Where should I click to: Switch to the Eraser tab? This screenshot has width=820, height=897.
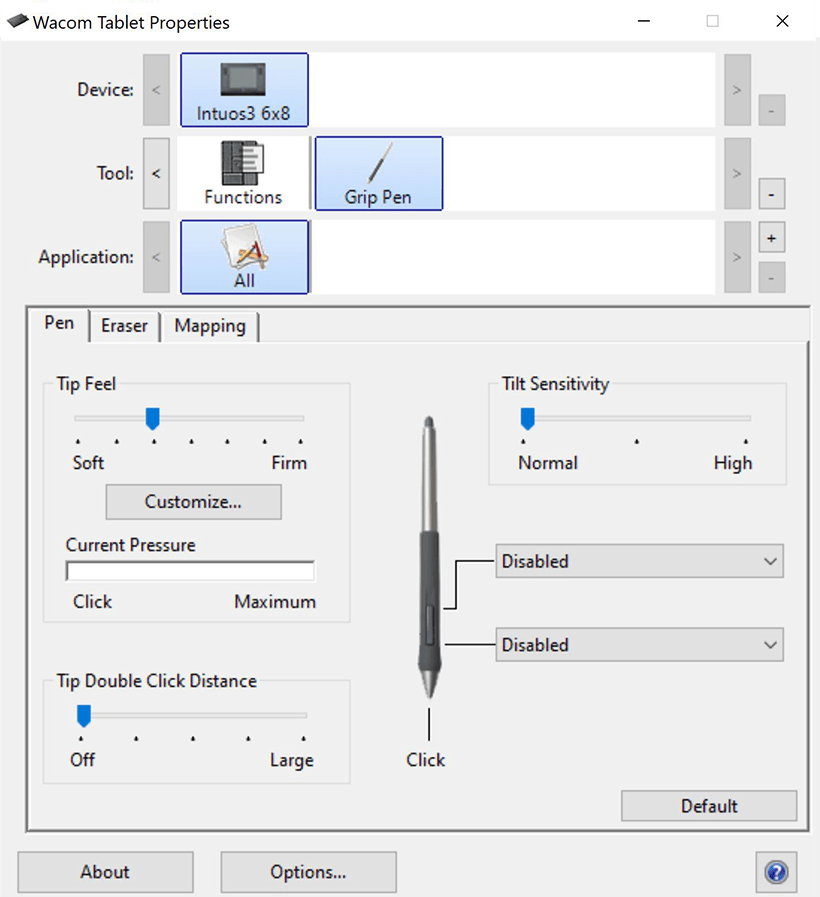pyautogui.click(x=124, y=326)
